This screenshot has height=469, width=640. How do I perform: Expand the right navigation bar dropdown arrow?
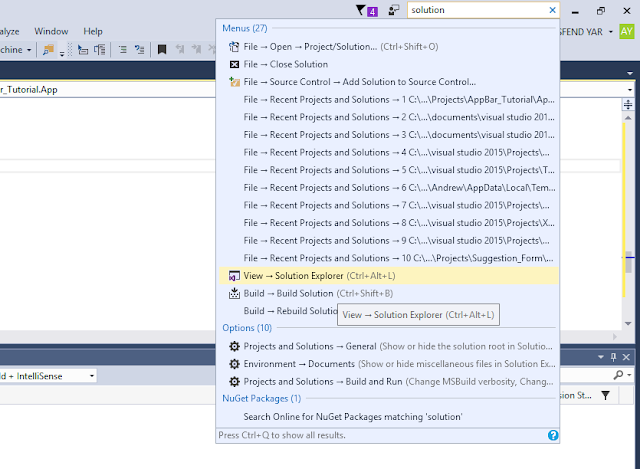630,90
